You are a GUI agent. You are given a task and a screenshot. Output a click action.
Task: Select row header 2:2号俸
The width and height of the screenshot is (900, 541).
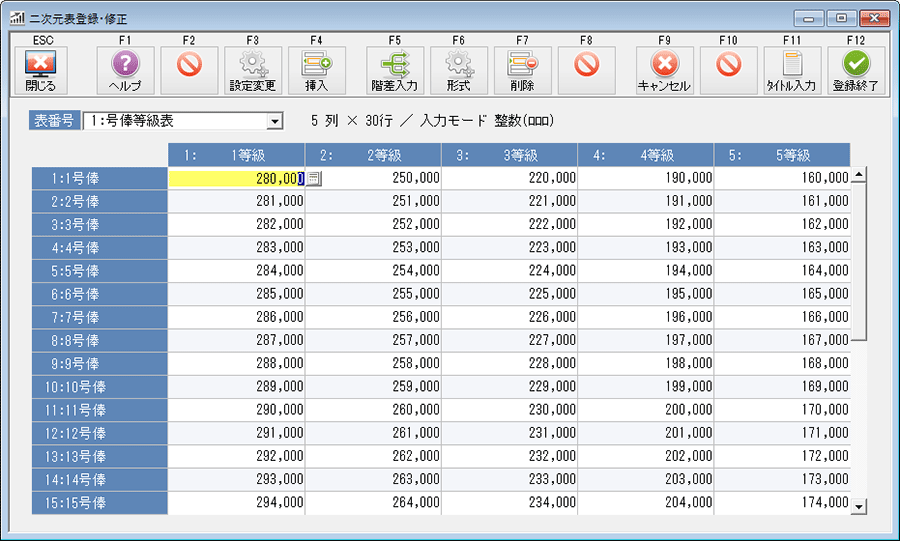[99, 201]
